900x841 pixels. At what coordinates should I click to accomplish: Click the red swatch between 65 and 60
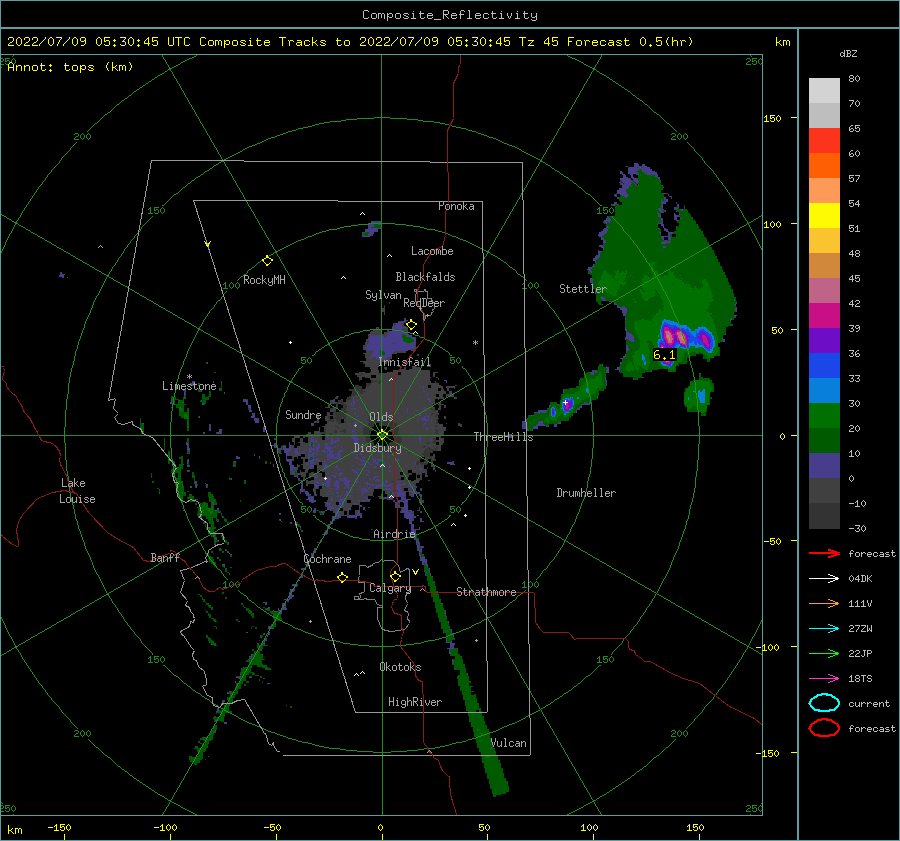pos(824,141)
